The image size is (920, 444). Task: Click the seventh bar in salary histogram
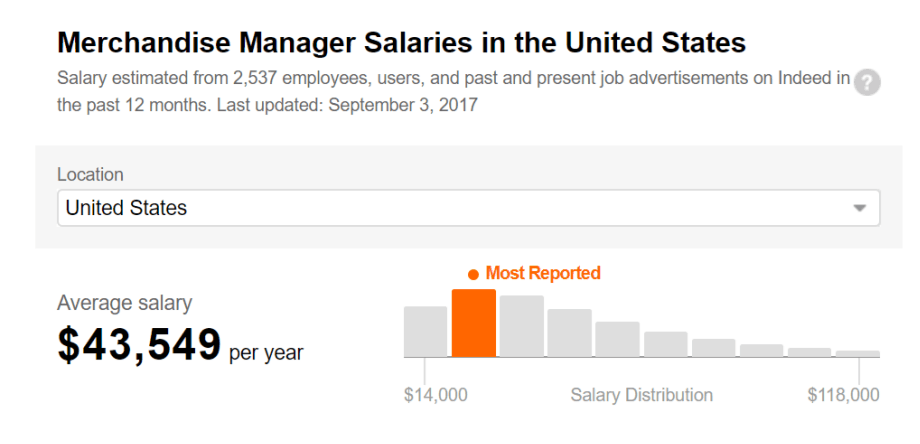coord(713,348)
